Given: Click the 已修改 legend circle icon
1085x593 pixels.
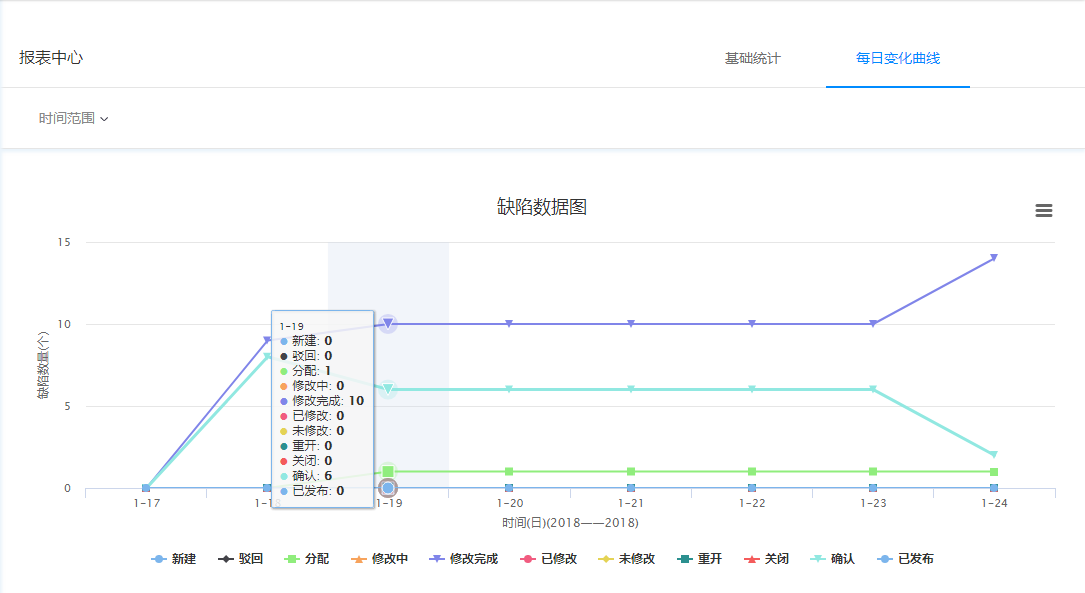Looking at the screenshot, I should [x=528, y=559].
